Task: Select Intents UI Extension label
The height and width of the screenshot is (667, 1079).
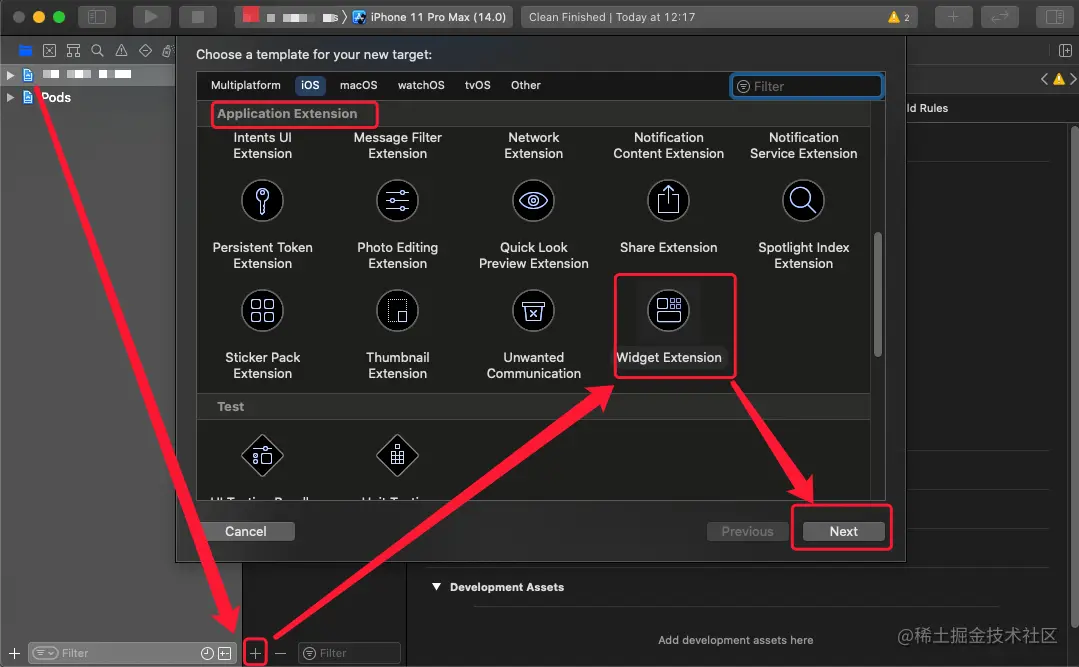Action: click(262, 145)
